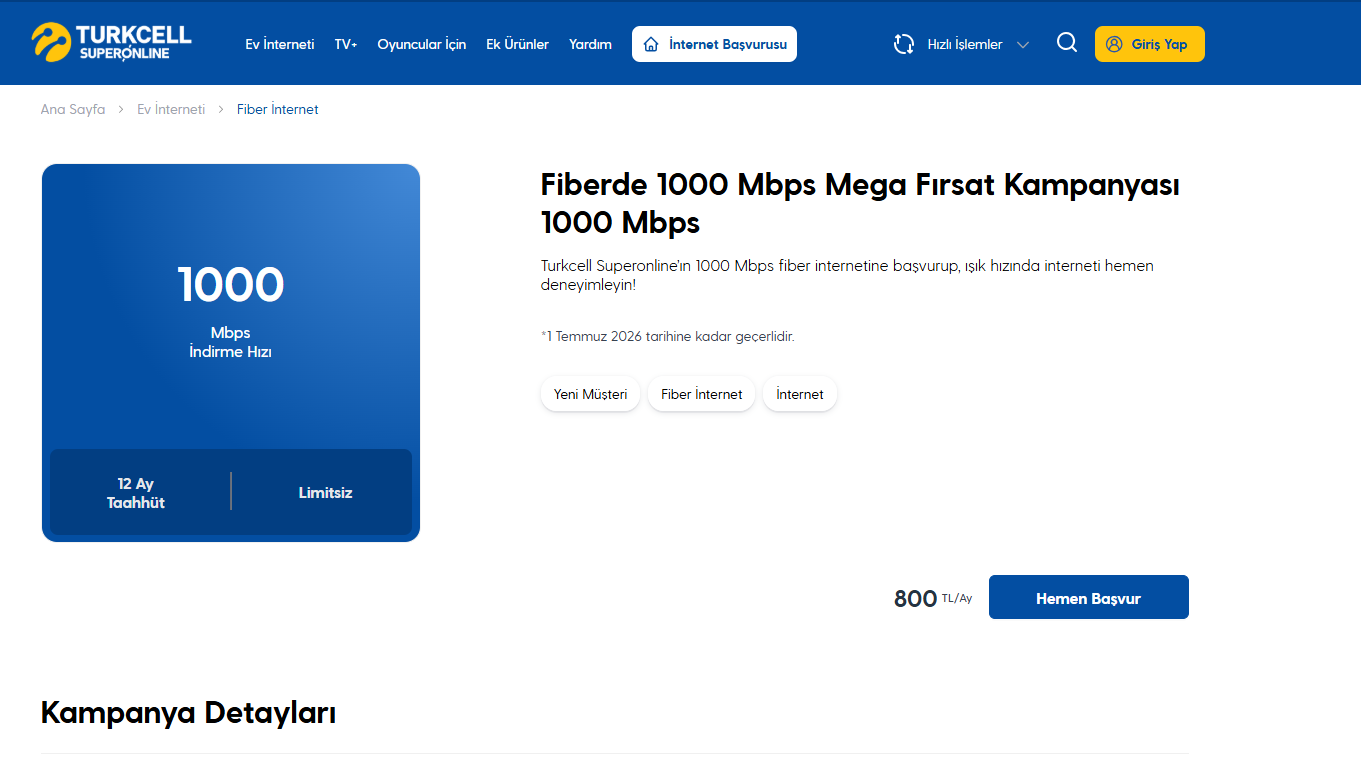
Task: Go to Ana Sayfa breadcrumb link
Action: [73, 110]
